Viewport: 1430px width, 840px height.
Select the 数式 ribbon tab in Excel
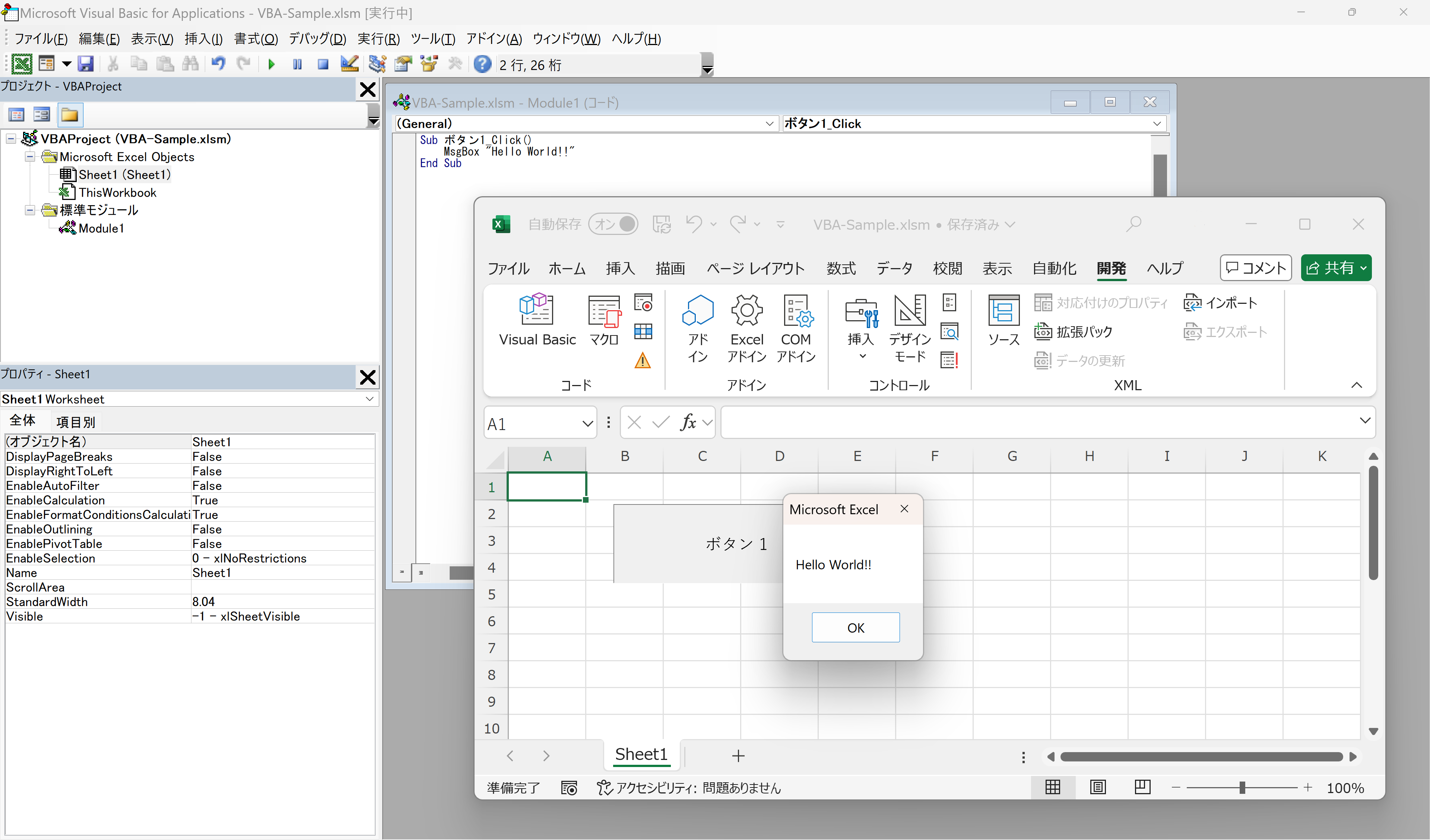841,268
